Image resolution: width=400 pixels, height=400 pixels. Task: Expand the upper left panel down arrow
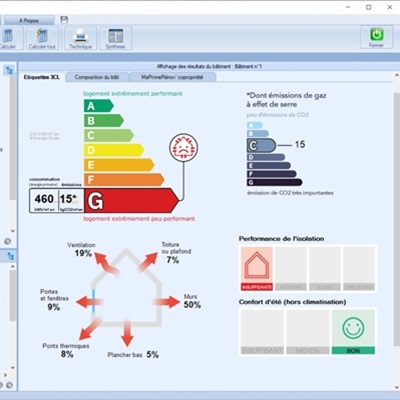tap(13, 231)
